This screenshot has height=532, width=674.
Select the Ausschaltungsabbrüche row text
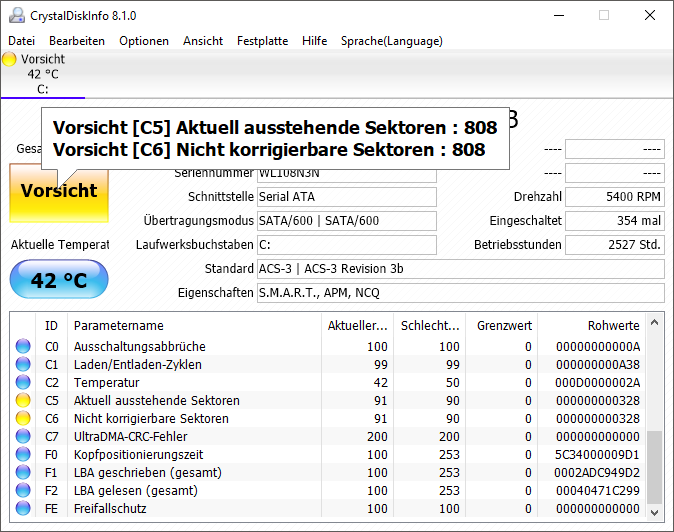coord(140,346)
